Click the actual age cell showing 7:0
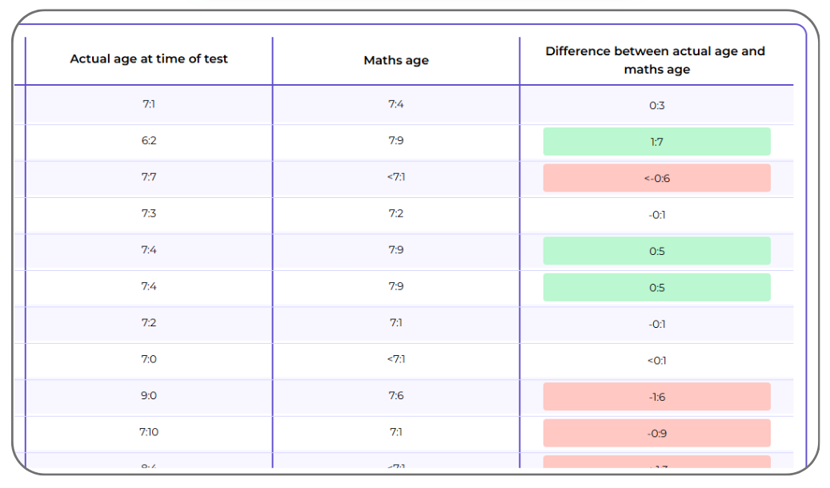 coord(149,359)
